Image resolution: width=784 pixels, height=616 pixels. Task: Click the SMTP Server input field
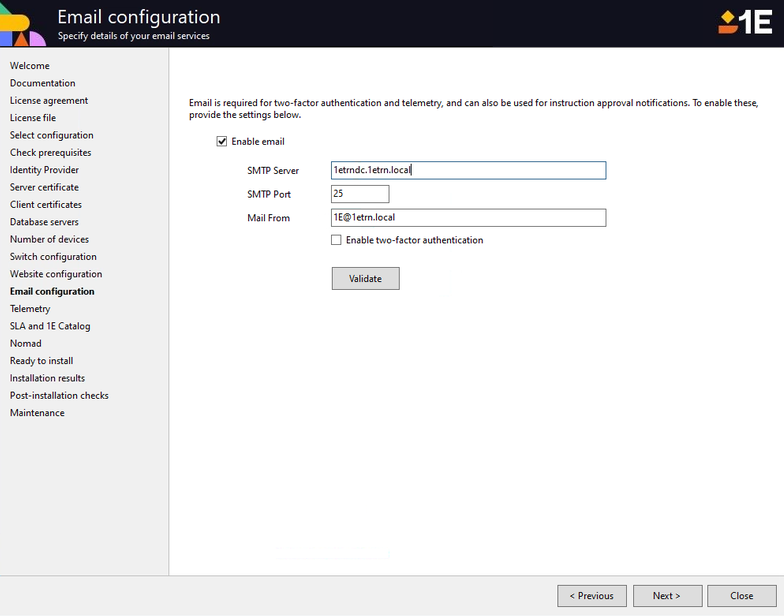click(x=468, y=170)
